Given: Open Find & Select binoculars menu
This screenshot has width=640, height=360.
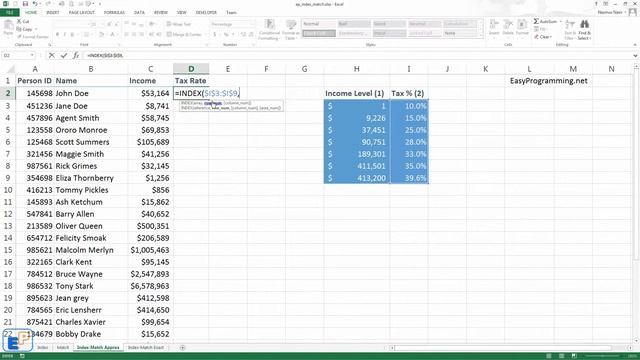Looking at the screenshot, I should (x=584, y=29).
